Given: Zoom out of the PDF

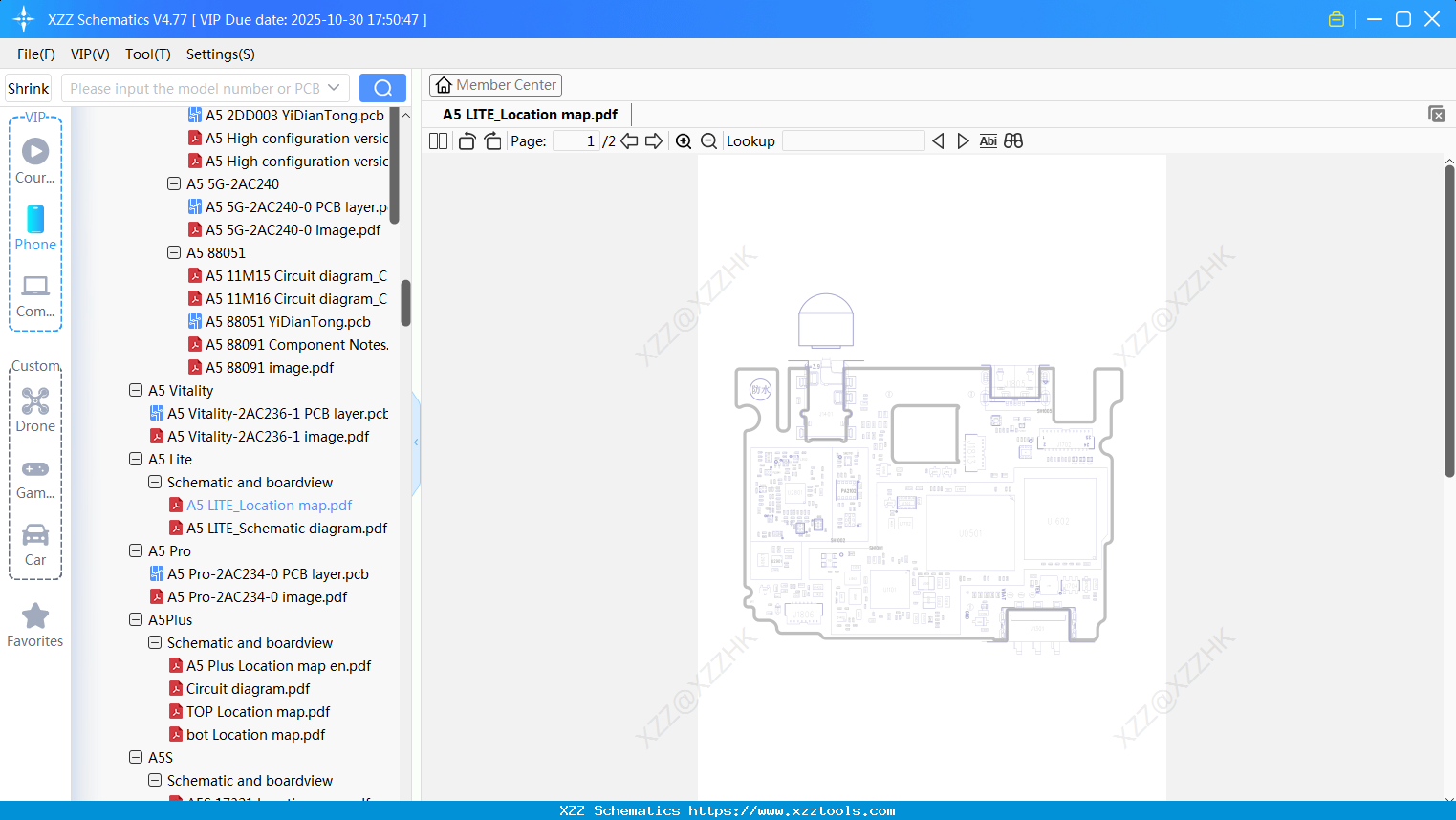Looking at the screenshot, I should [709, 141].
